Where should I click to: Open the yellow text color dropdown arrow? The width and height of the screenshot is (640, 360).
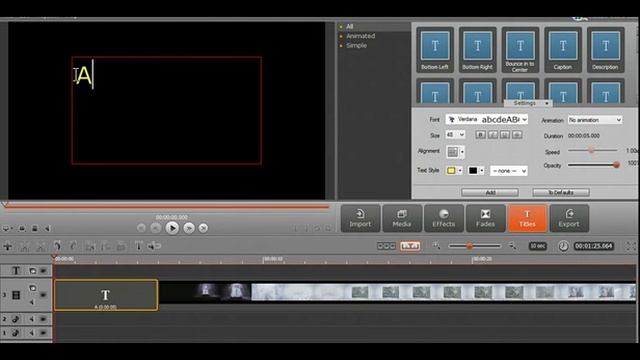[460, 171]
